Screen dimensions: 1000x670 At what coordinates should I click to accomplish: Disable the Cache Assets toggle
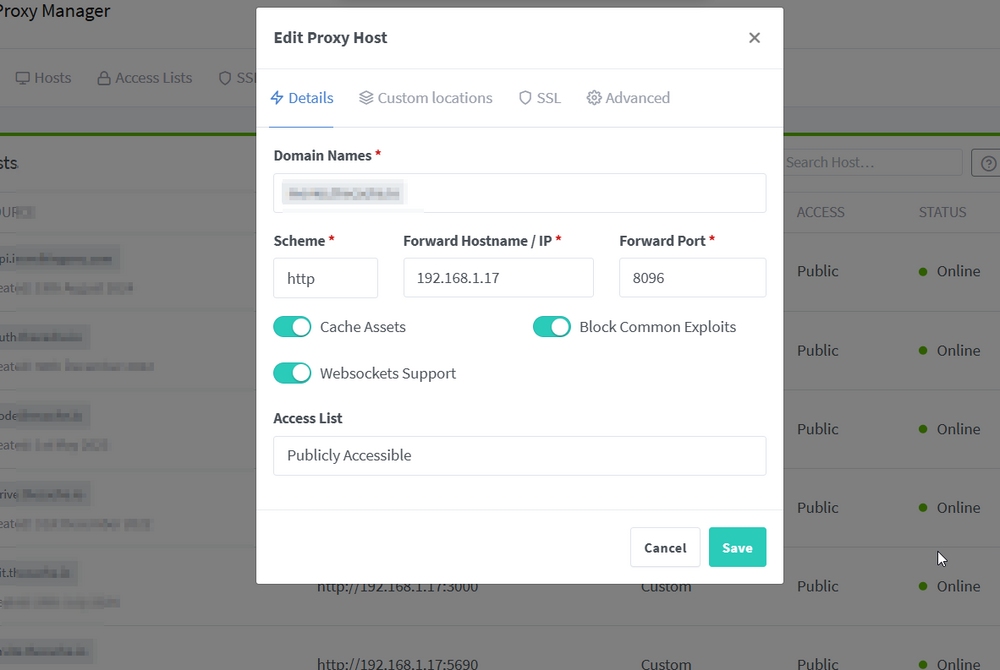(x=292, y=326)
